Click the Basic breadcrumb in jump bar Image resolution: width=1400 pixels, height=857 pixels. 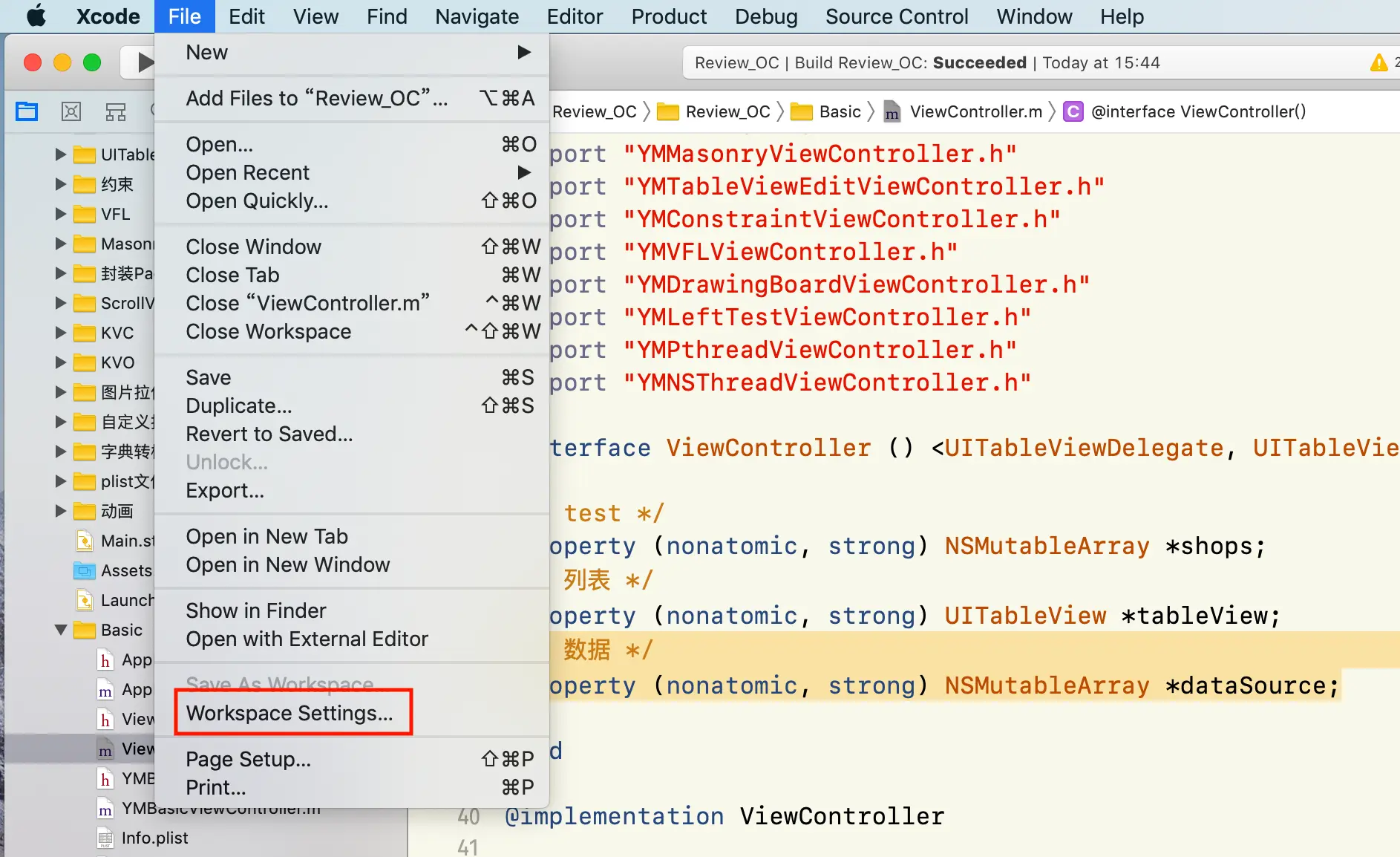[840, 111]
